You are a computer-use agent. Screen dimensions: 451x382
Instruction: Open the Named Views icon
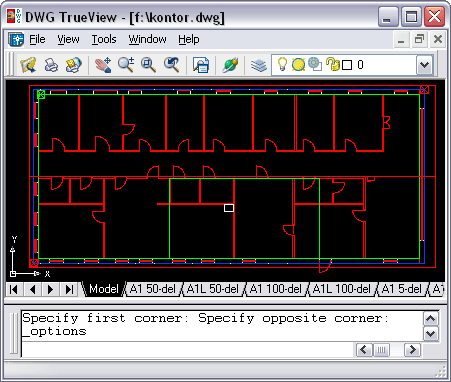tap(201, 65)
